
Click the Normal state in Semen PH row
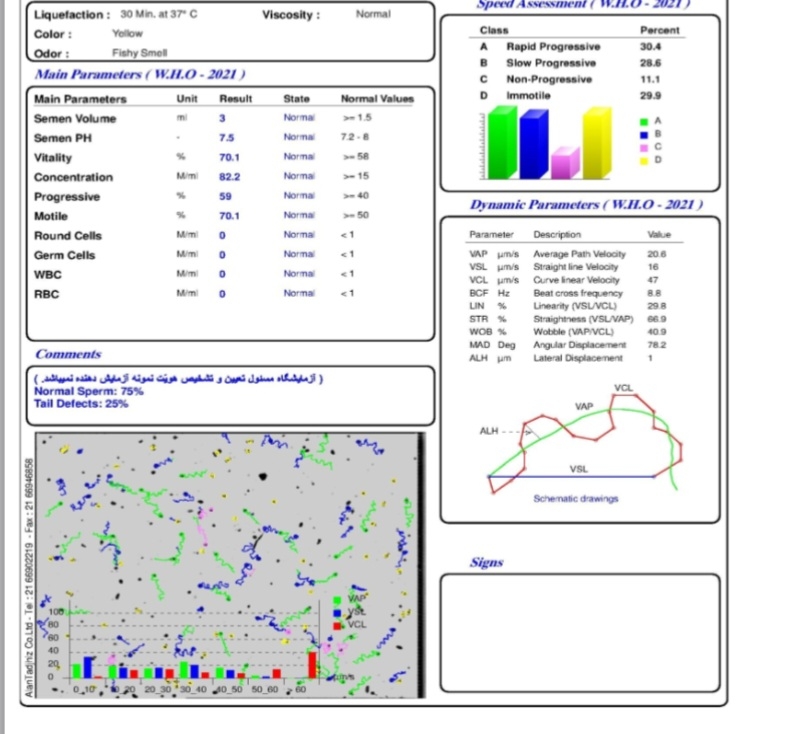pyautogui.click(x=299, y=137)
